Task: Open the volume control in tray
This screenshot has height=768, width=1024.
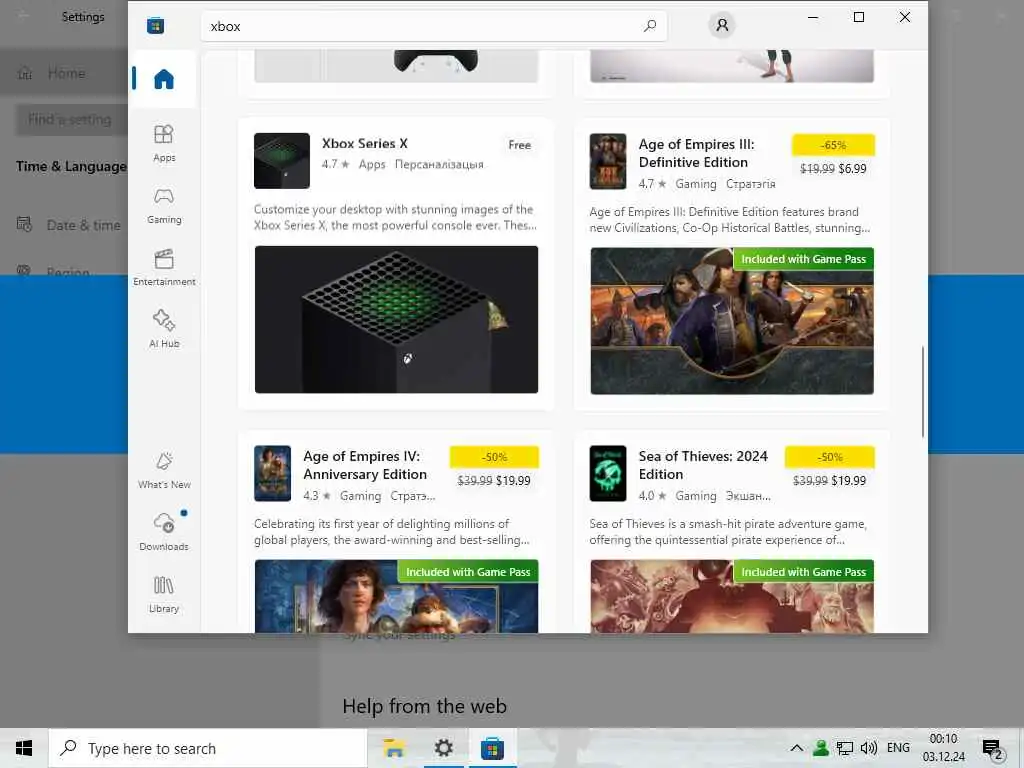Action: (x=869, y=748)
